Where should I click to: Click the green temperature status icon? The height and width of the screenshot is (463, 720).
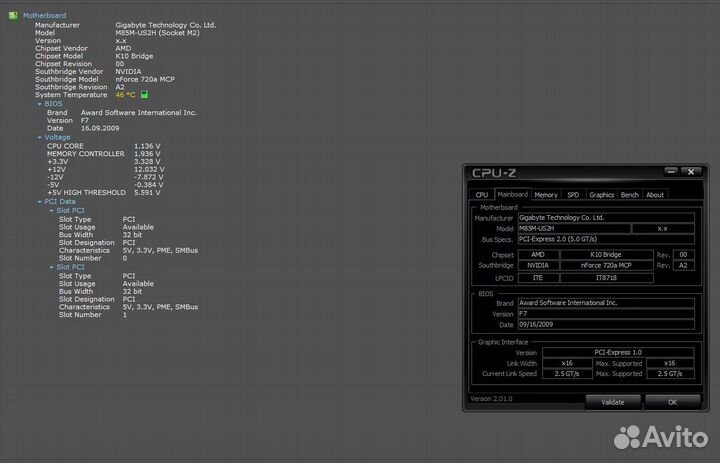[x=145, y=94]
